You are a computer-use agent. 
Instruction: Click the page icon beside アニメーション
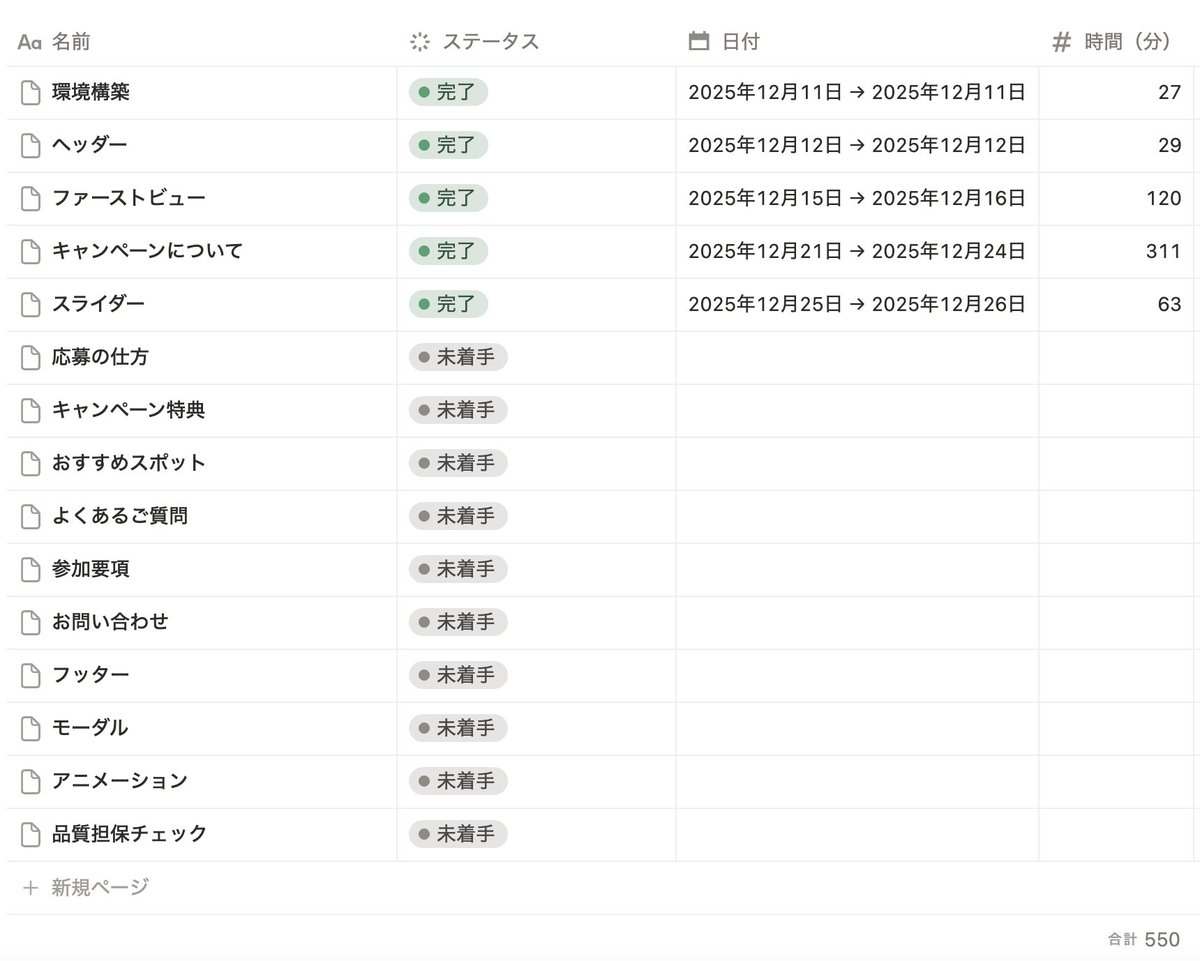(x=29, y=781)
